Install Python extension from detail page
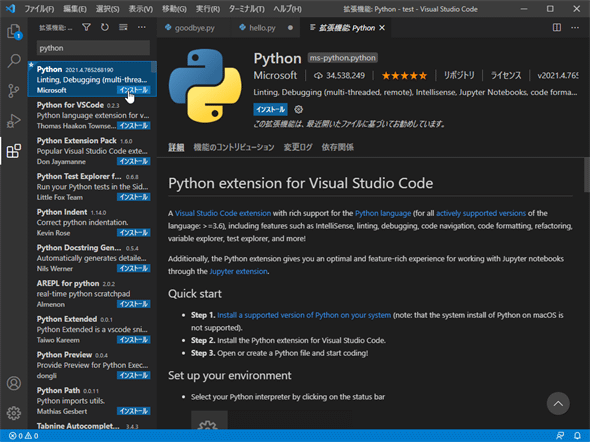This screenshot has height=442, width=590. (270, 109)
